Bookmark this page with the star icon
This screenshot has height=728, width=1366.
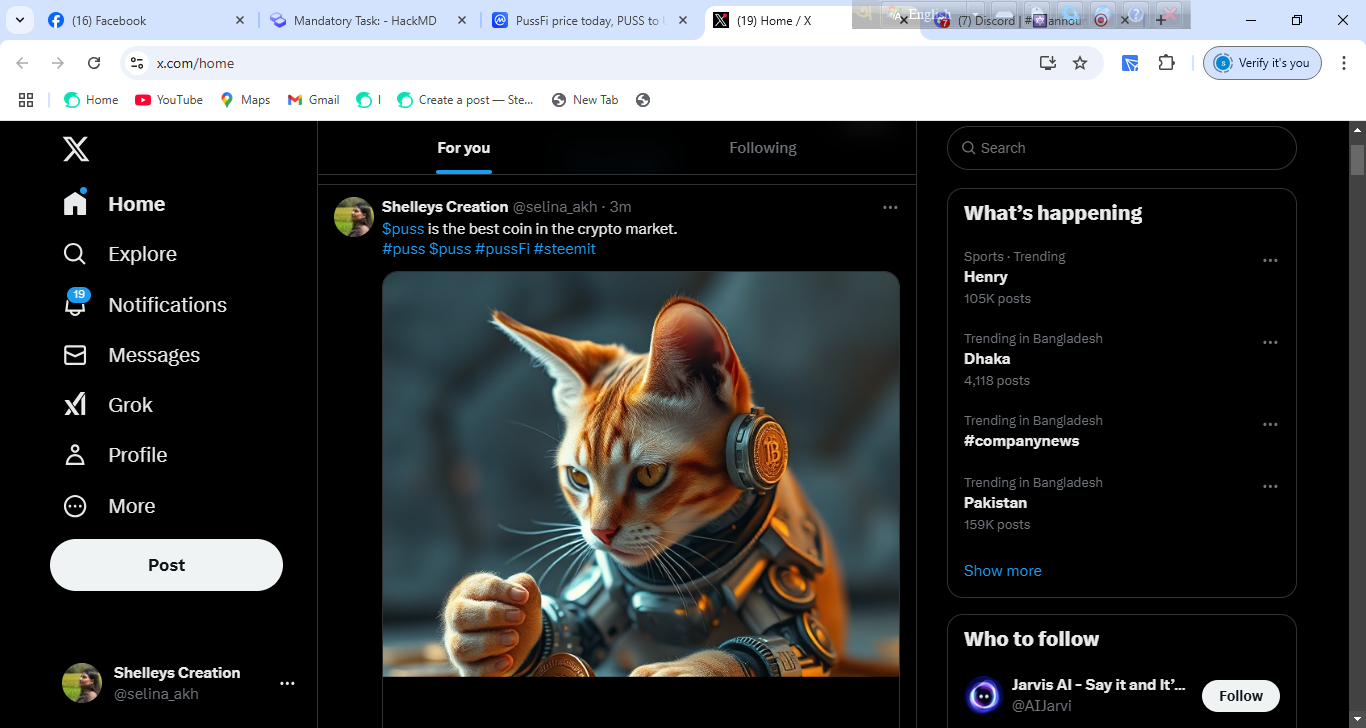1080,63
